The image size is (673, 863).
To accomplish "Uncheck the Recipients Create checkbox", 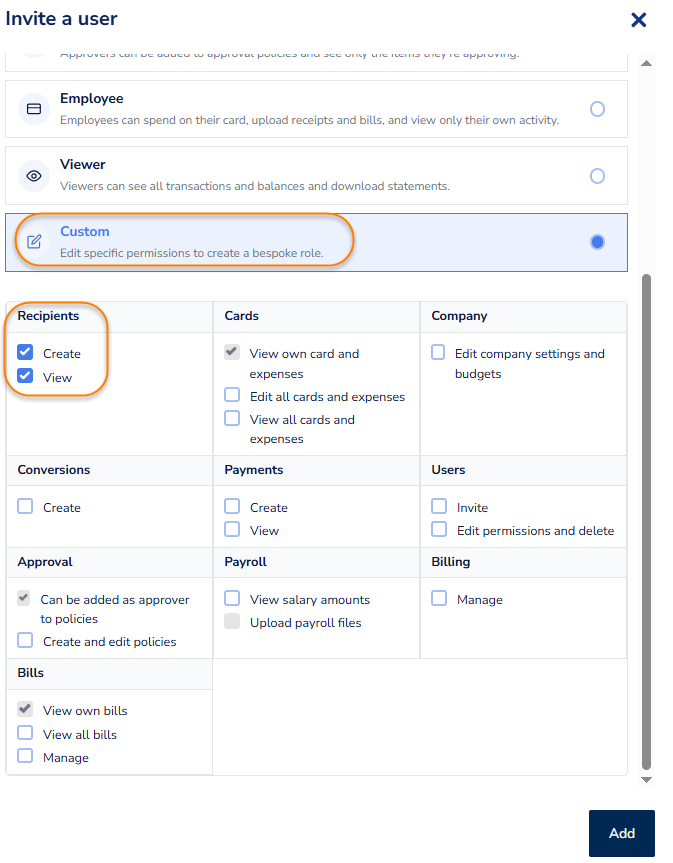I will [x=26, y=353].
